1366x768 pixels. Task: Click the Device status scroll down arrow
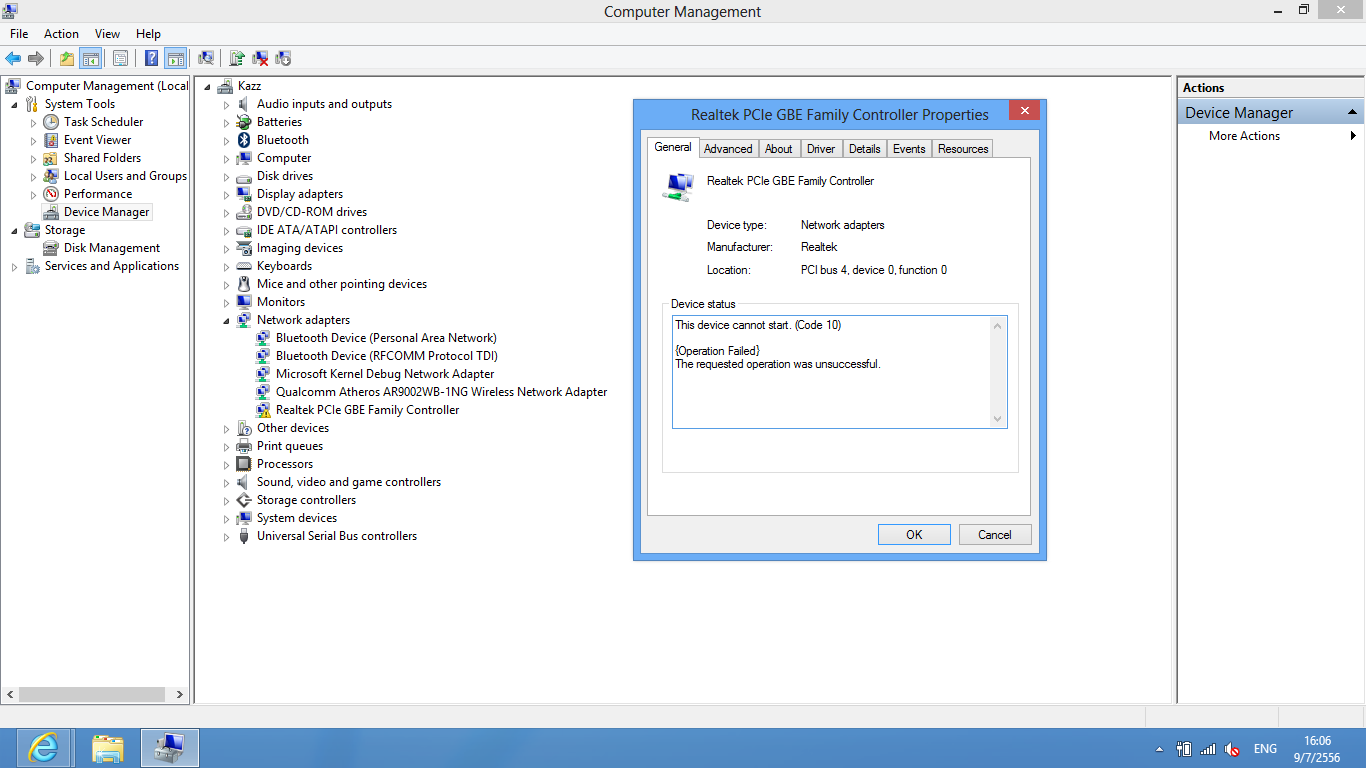point(997,419)
